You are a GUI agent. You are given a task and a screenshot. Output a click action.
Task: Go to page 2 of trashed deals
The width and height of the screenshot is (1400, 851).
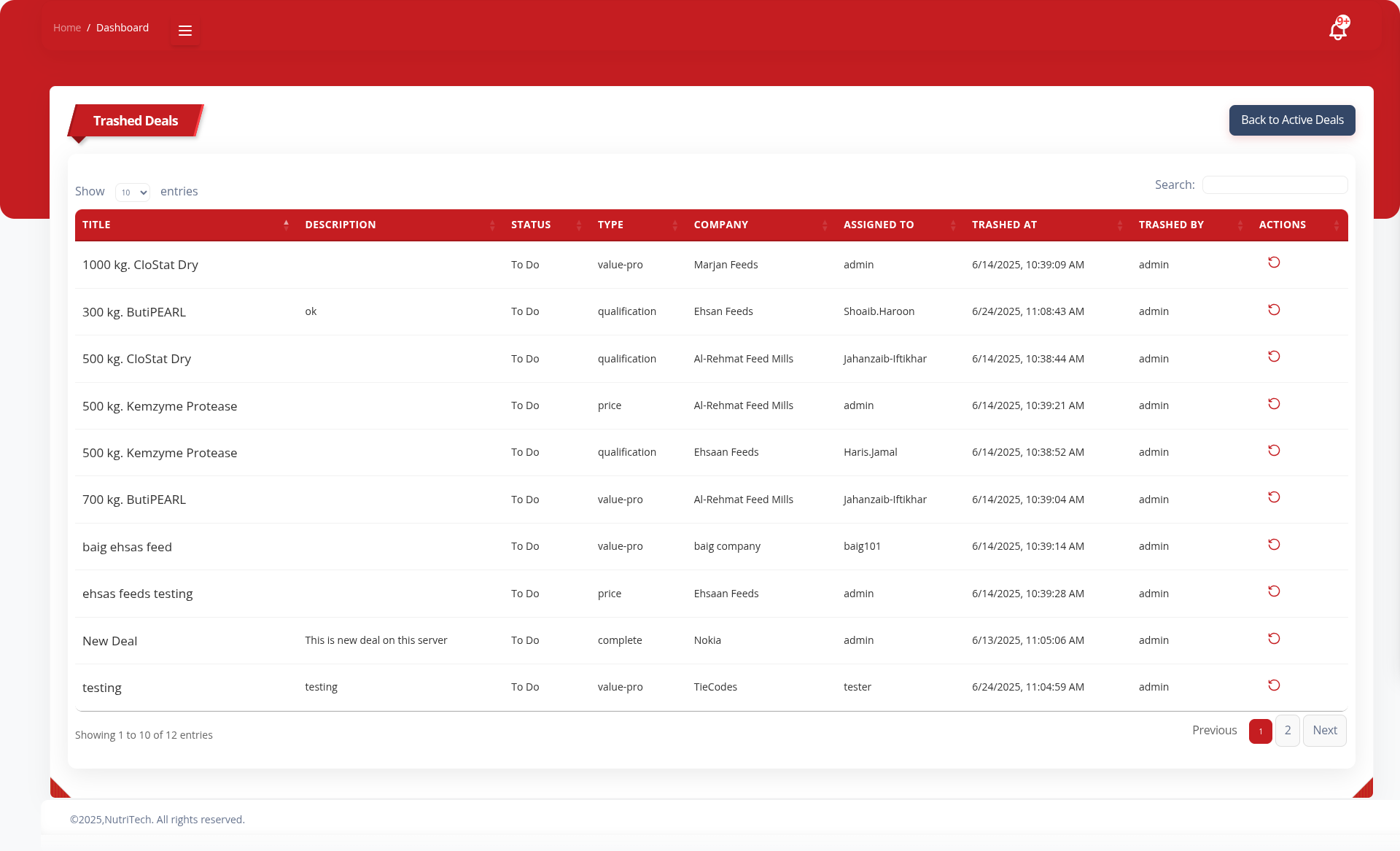click(1288, 730)
